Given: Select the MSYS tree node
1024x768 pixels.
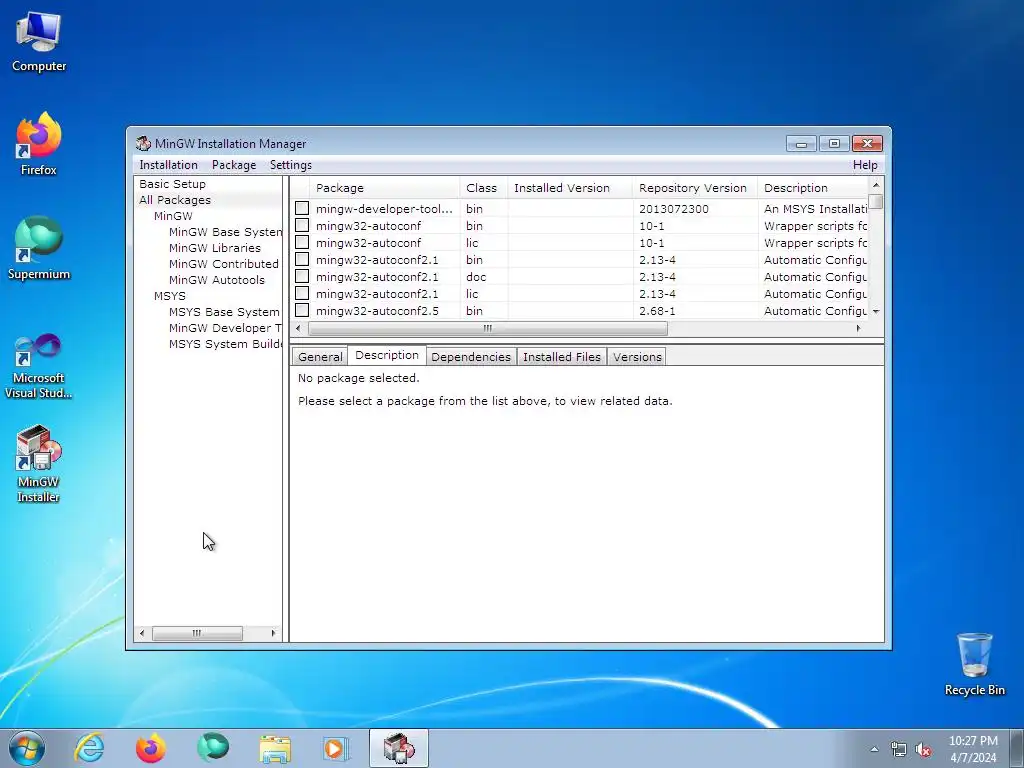Looking at the screenshot, I should coord(170,296).
